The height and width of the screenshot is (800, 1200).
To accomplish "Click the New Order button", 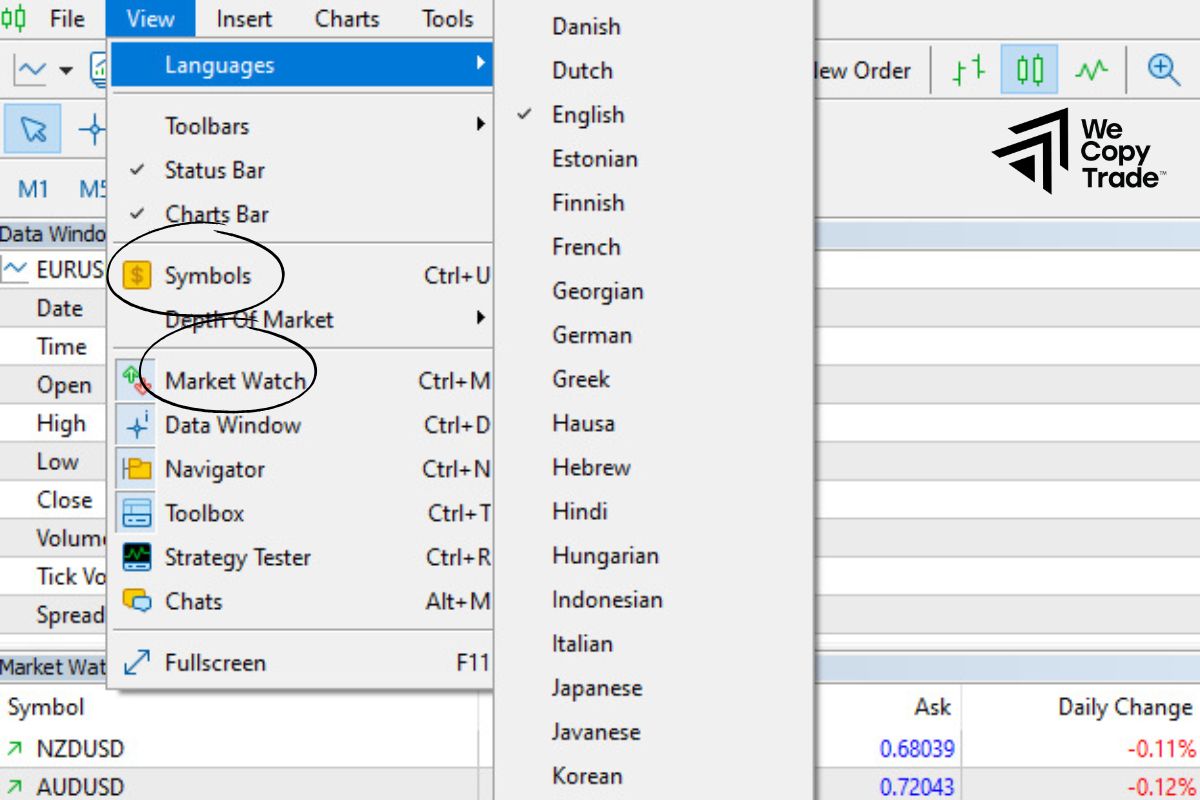I will (865, 70).
